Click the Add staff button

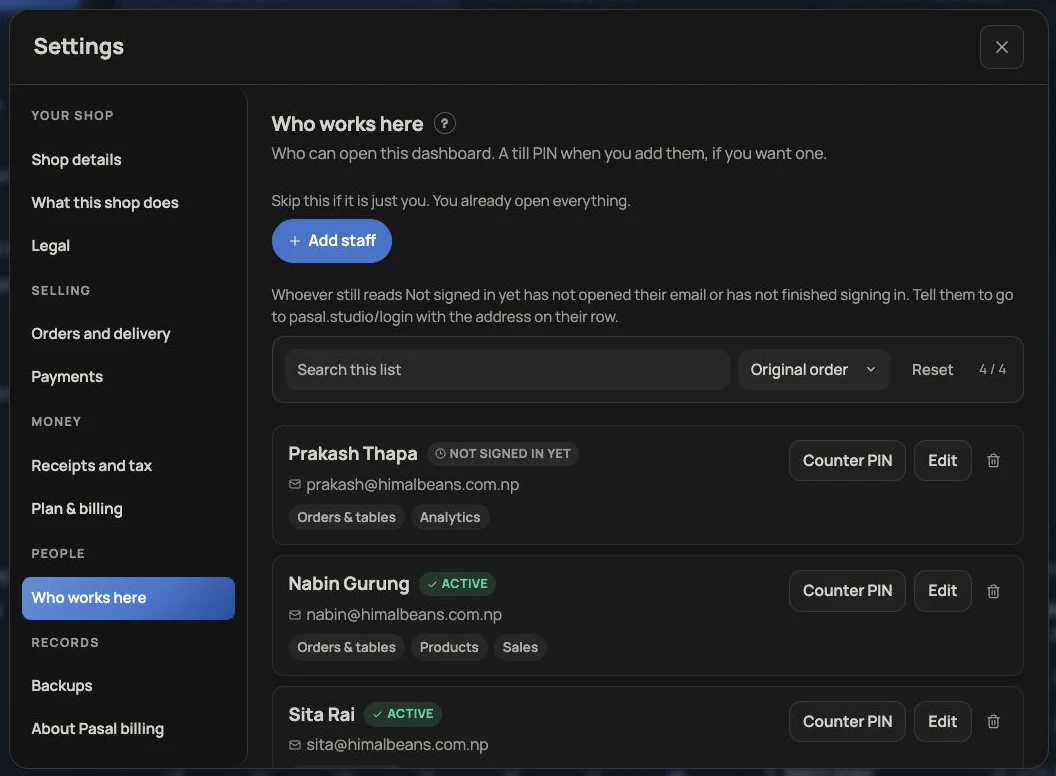pos(332,240)
